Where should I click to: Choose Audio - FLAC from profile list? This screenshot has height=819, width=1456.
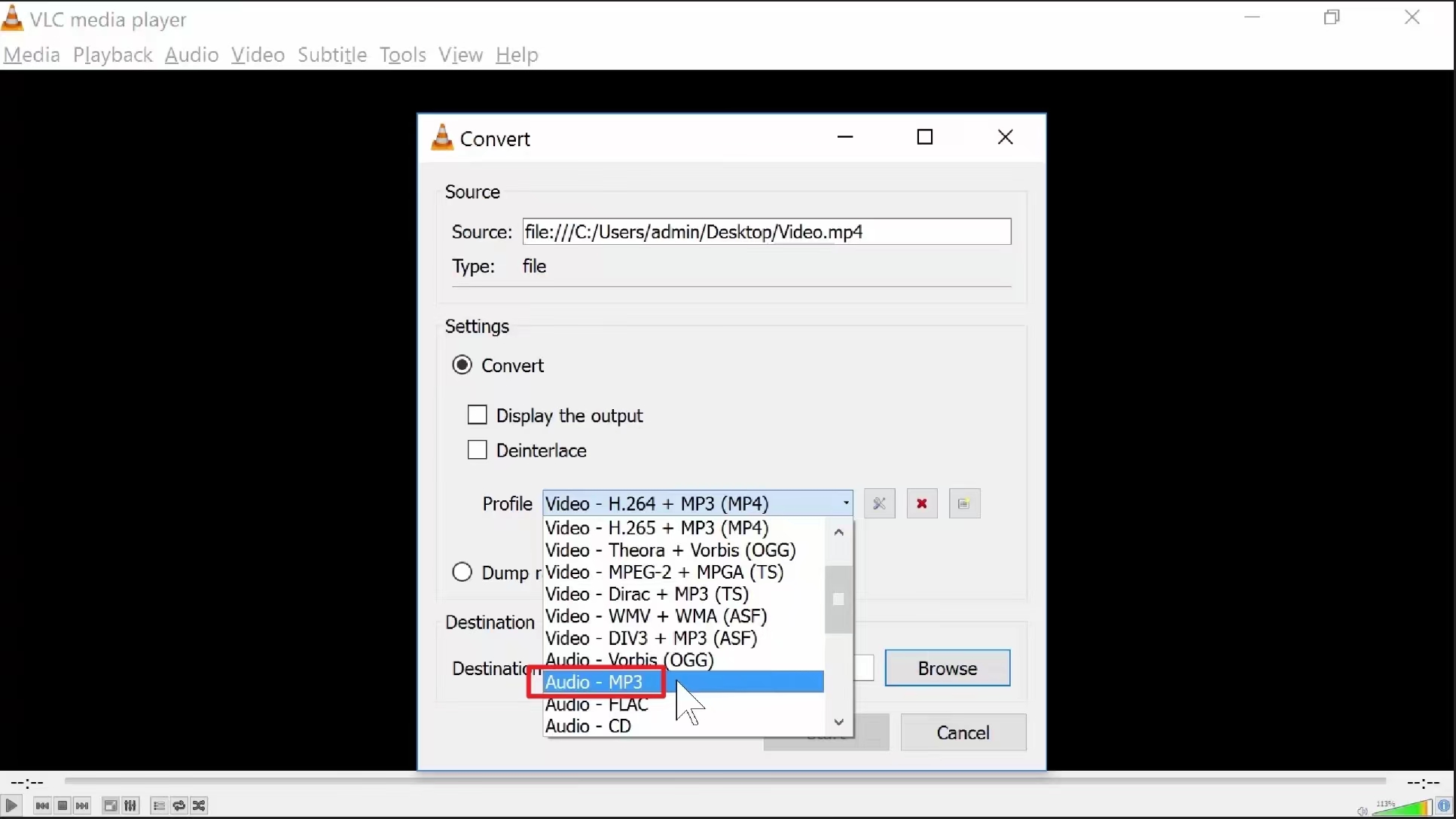coord(597,704)
